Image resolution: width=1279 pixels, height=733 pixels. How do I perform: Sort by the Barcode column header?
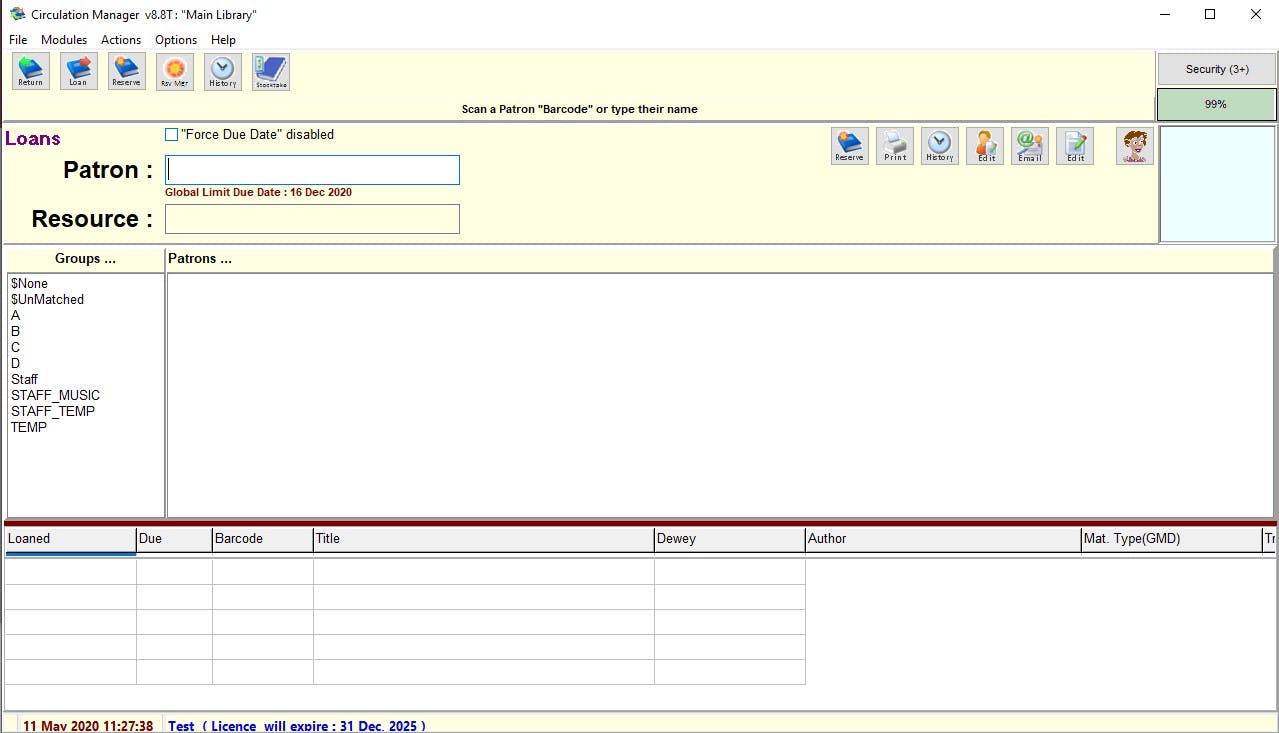click(x=263, y=539)
